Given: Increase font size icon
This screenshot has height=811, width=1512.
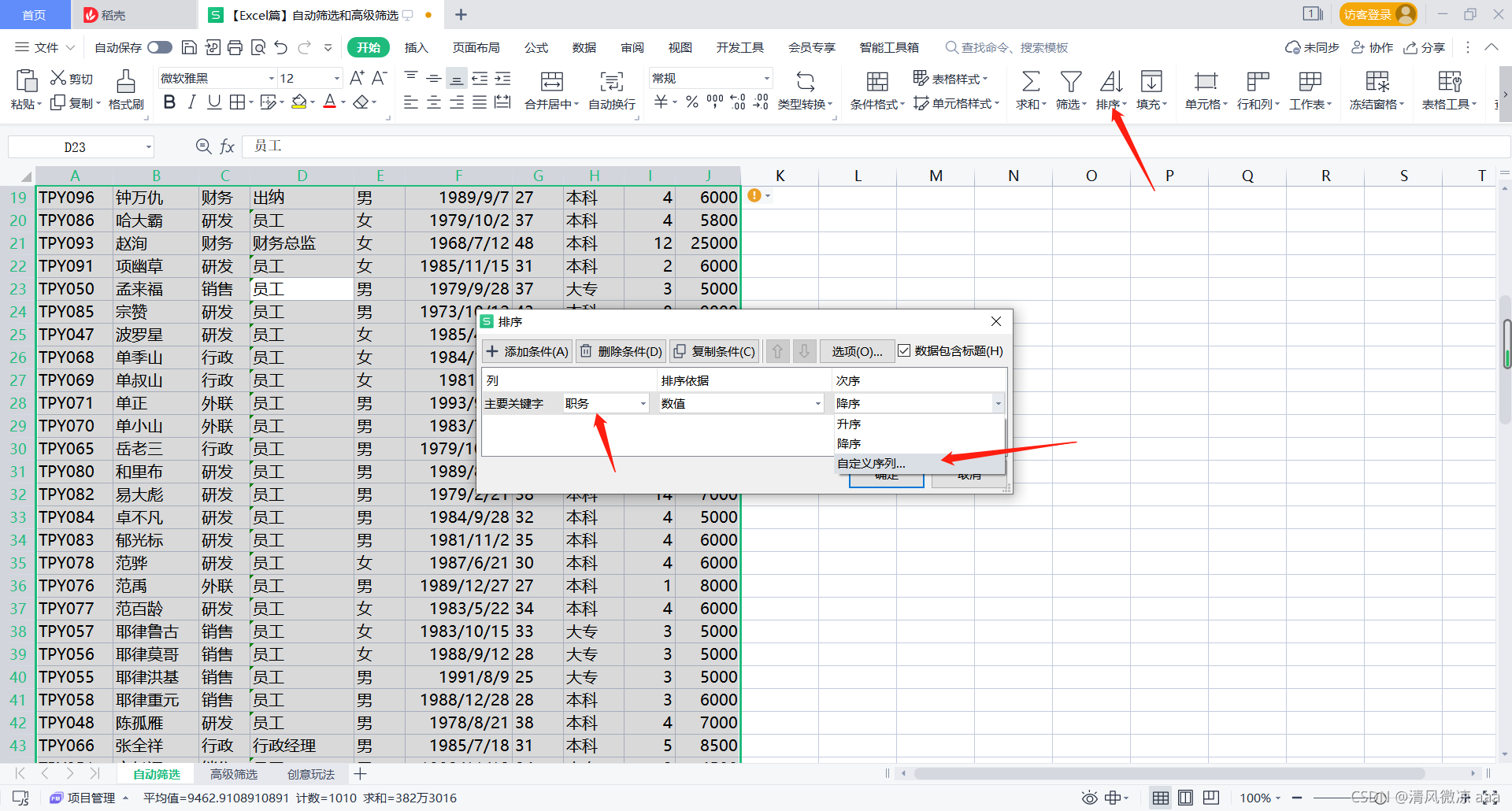Looking at the screenshot, I should pyautogui.click(x=357, y=78).
